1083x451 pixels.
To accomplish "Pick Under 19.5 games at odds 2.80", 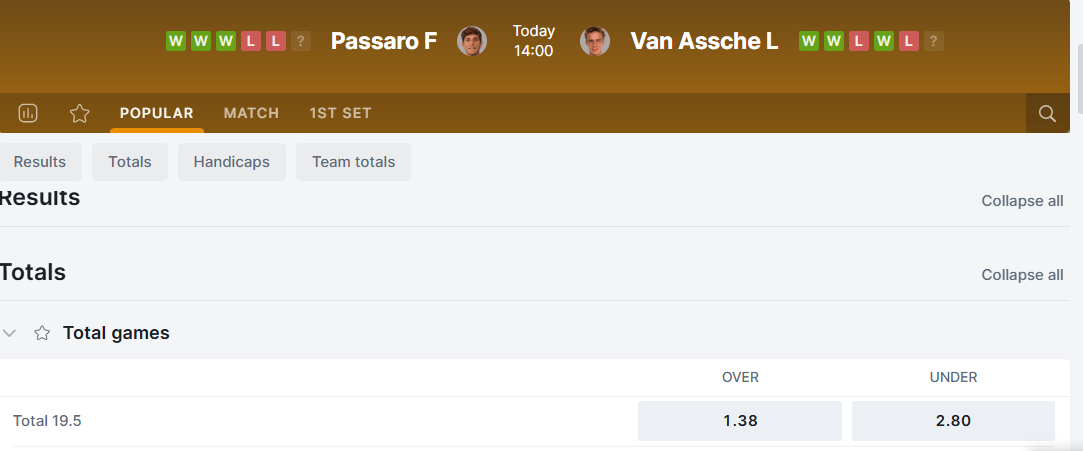I will 953,421.
